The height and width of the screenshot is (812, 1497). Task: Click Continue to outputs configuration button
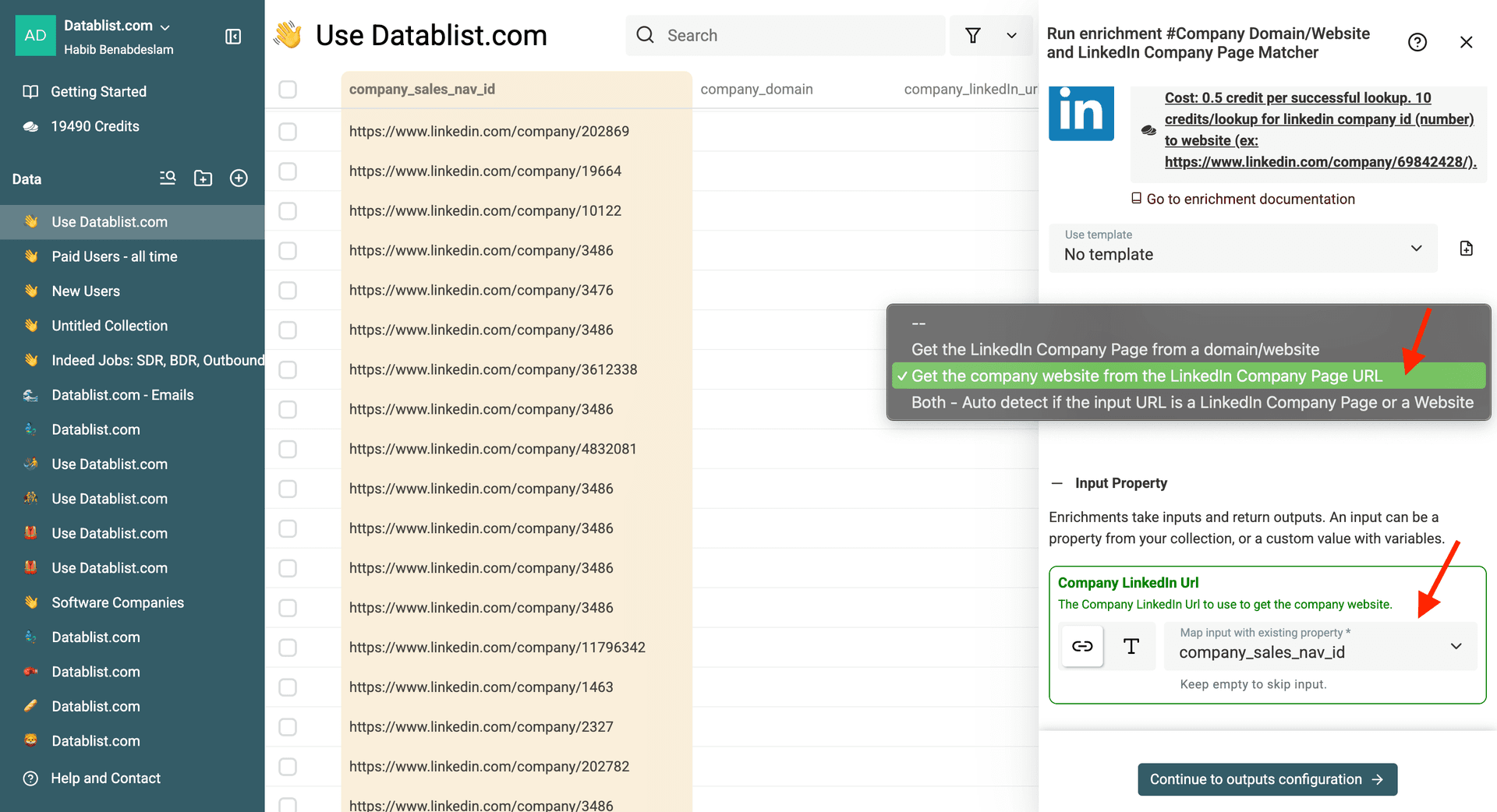point(1267,779)
